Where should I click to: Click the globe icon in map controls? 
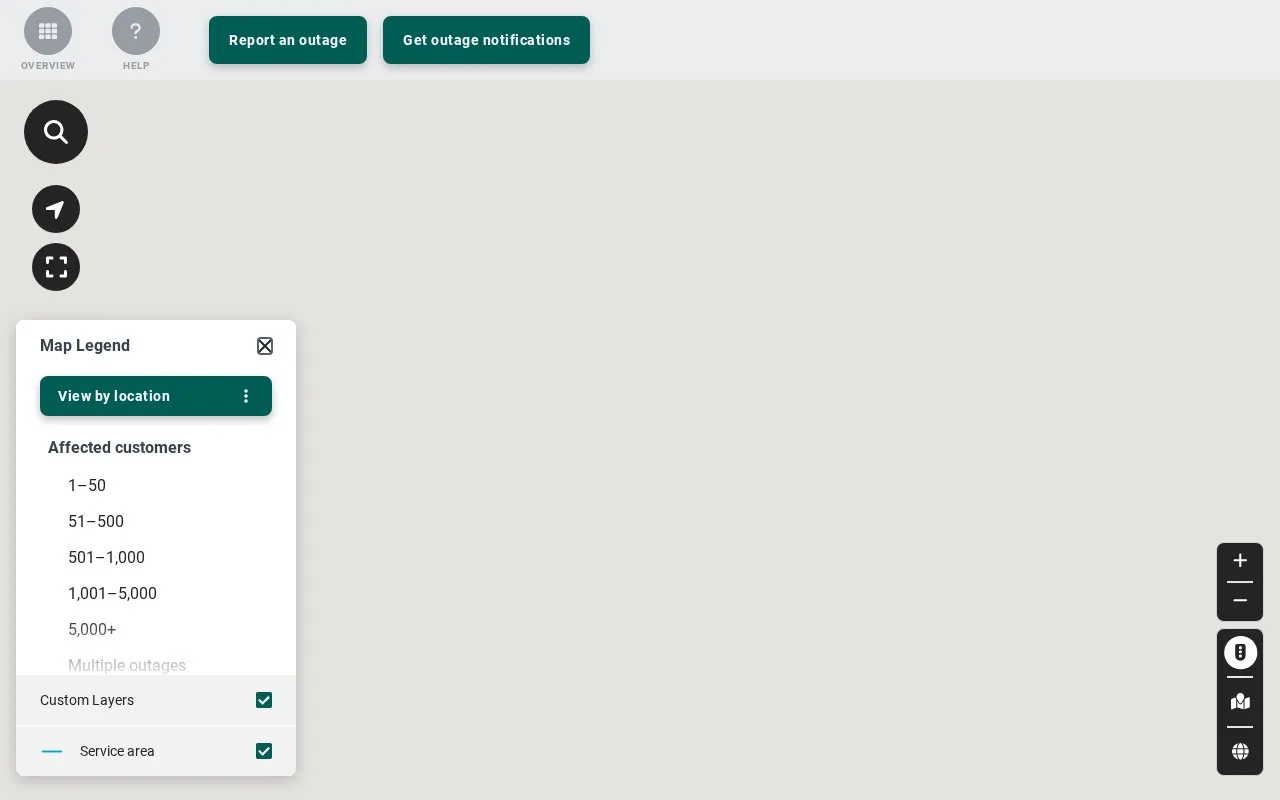[x=1240, y=751]
